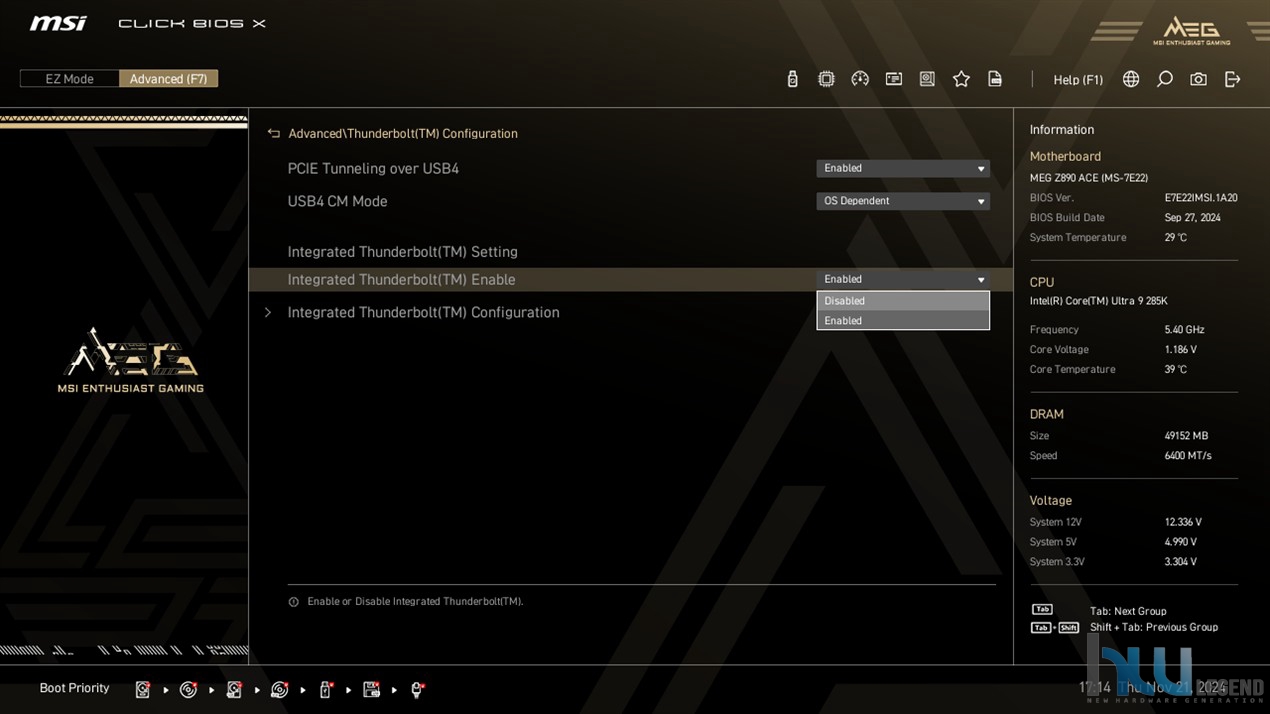The width and height of the screenshot is (1270, 714).
Task: Click Intel(R) Core(TM) Ultra 9 285K text
Action: pyautogui.click(x=1098, y=301)
